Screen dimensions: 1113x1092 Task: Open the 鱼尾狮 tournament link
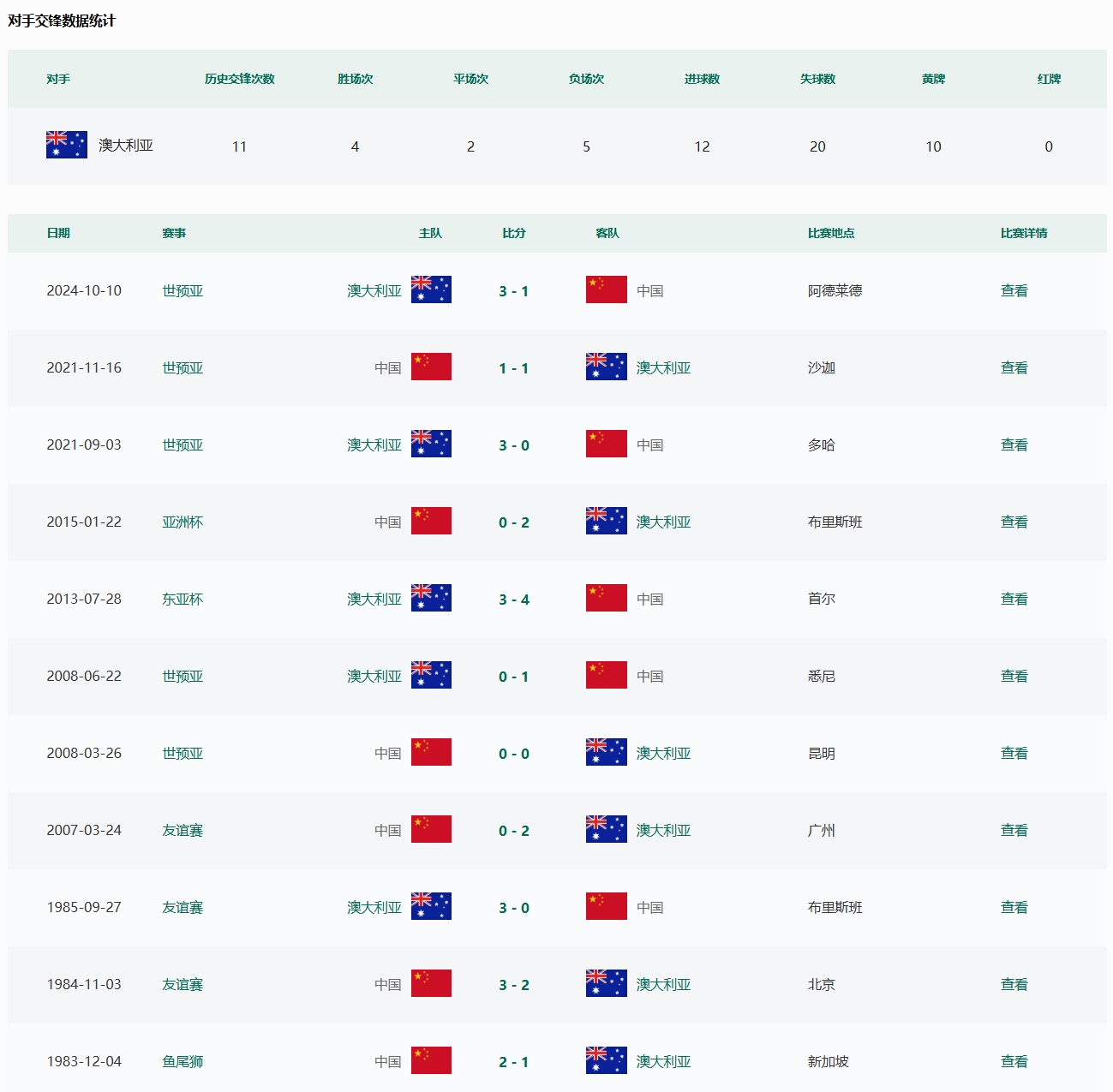tap(183, 1061)
